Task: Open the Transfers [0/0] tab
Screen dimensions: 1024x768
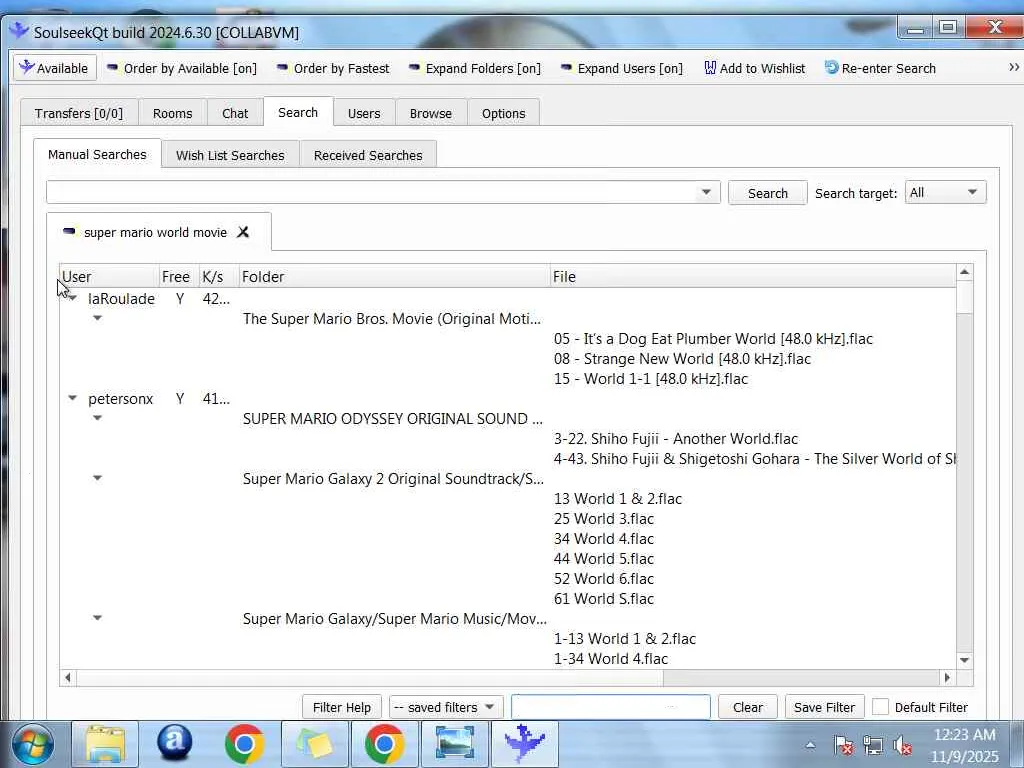Action: 78,113
